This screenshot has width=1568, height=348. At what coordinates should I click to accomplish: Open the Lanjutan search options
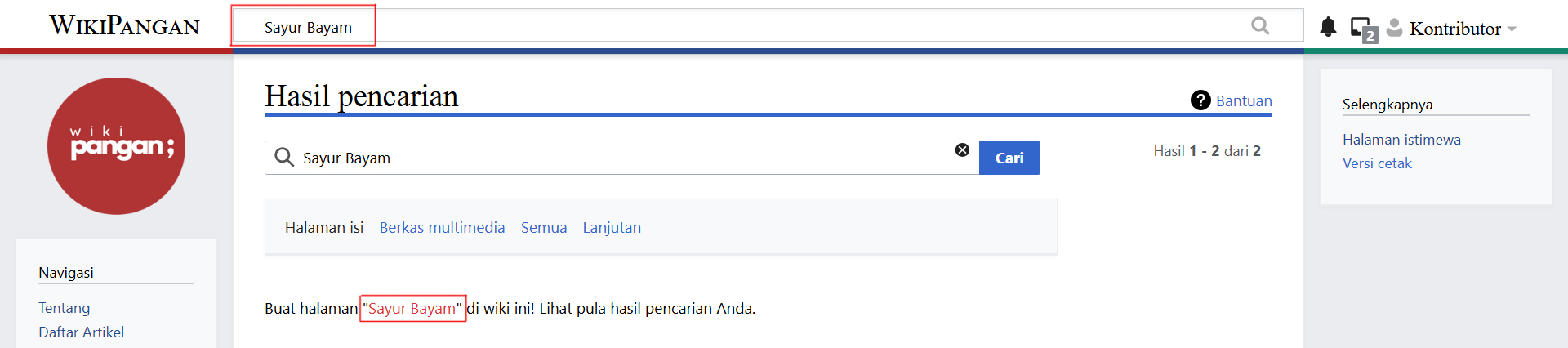612,228
